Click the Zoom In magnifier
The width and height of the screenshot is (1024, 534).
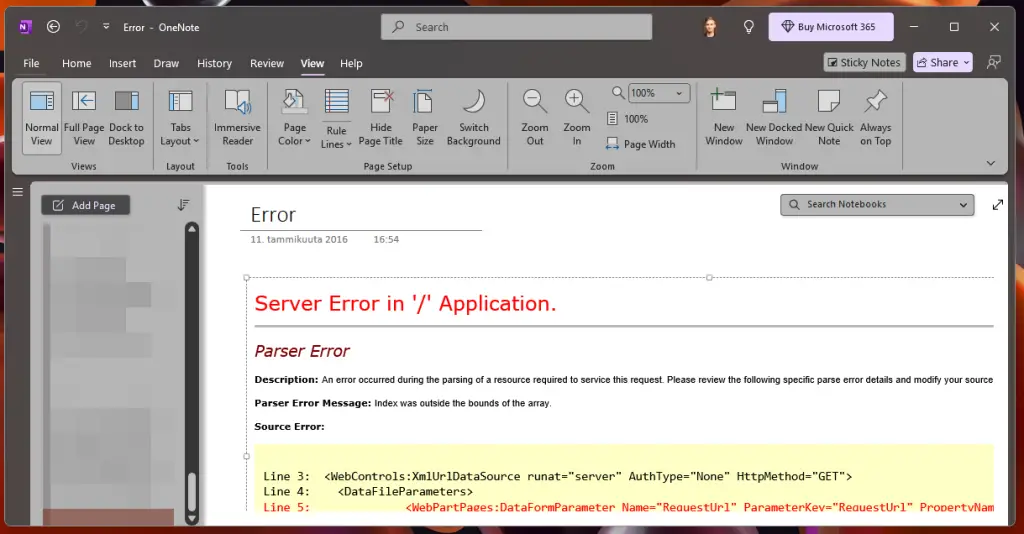(x=576, y=117)
